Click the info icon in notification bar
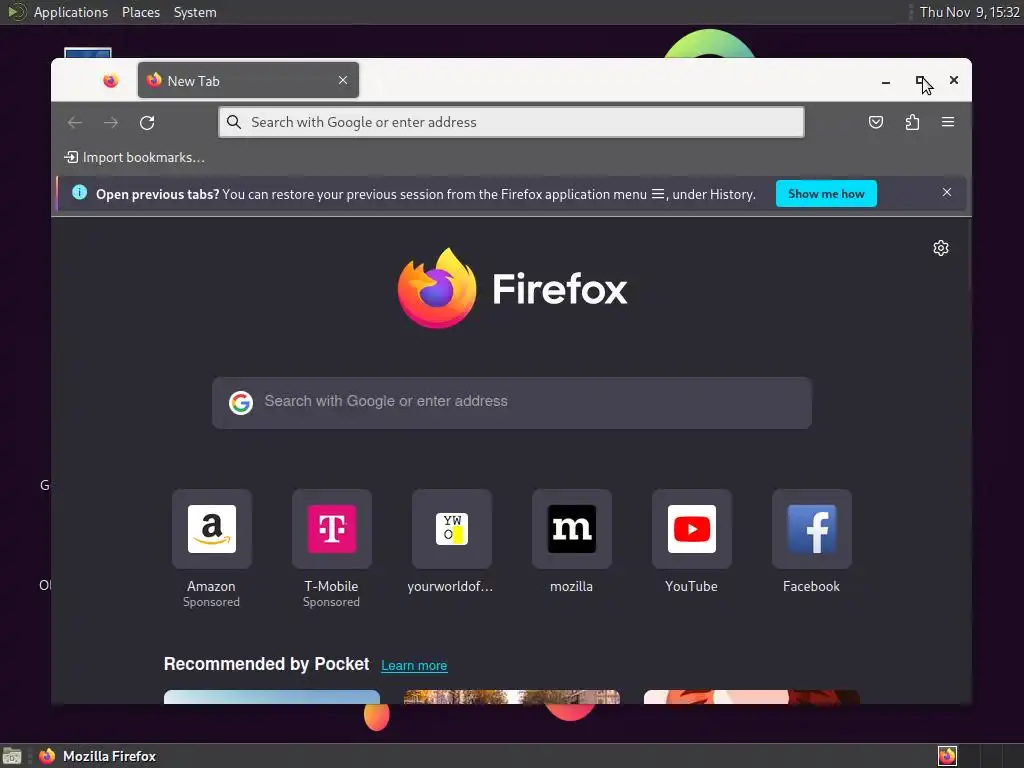This screenshot has height=768, width=1024. point(79,192)
